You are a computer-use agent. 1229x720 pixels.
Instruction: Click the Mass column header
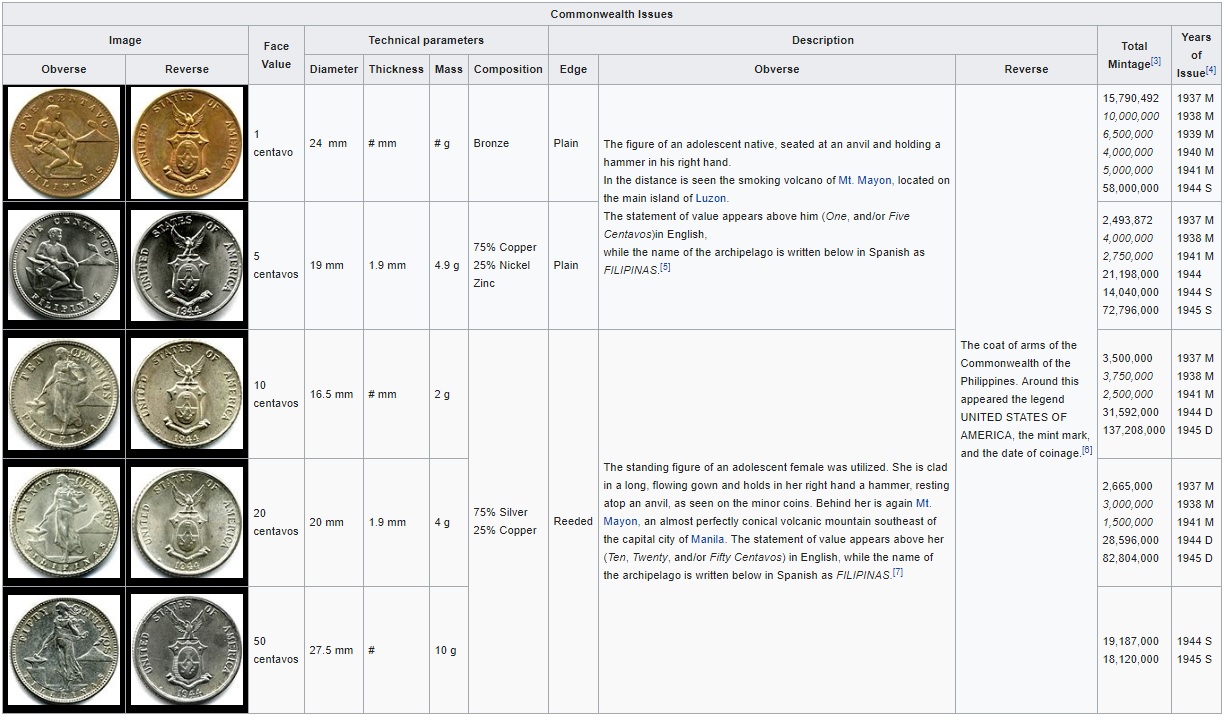coord(449,69)
